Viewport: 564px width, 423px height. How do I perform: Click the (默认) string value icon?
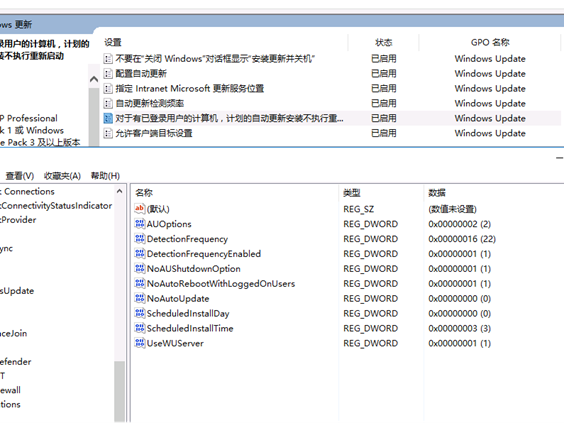(140, 209)
